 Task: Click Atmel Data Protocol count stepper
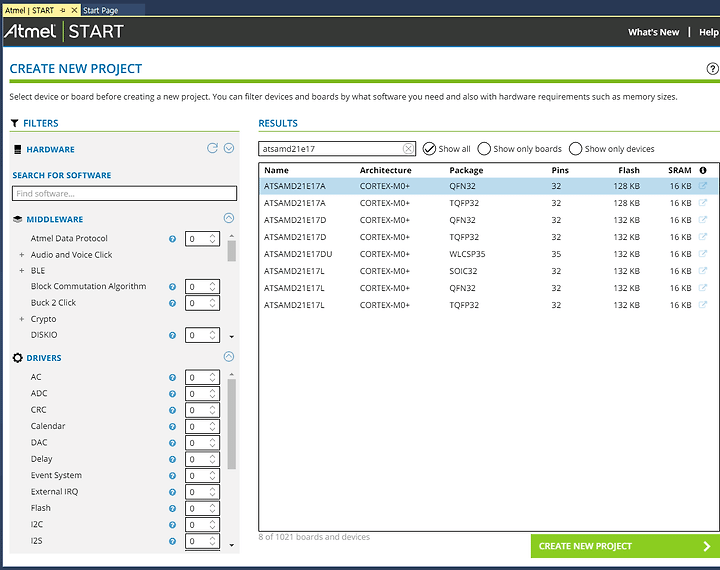pyautogui.click(x=202, y=239)
